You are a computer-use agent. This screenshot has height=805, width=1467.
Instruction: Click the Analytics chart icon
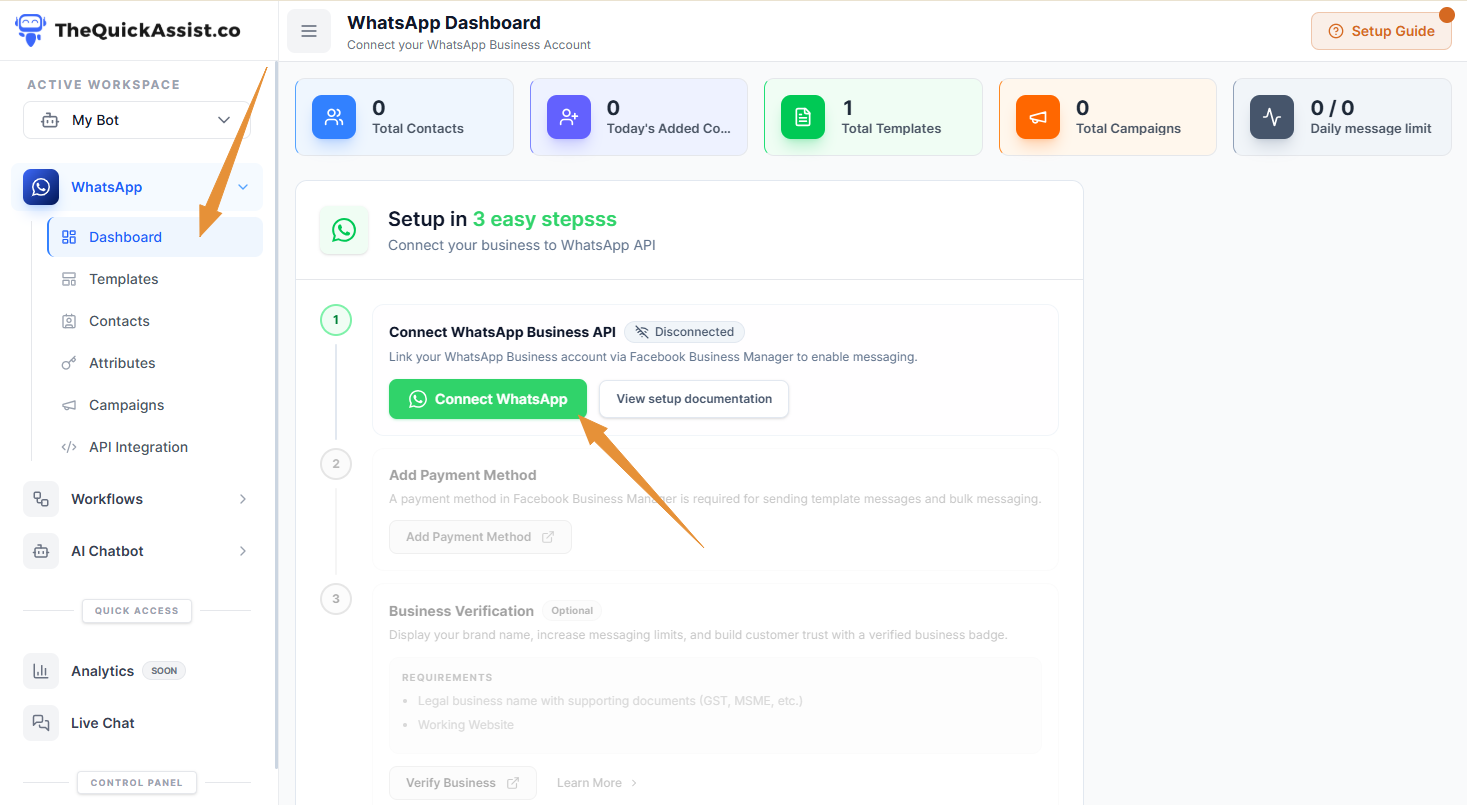coord(40,670)
